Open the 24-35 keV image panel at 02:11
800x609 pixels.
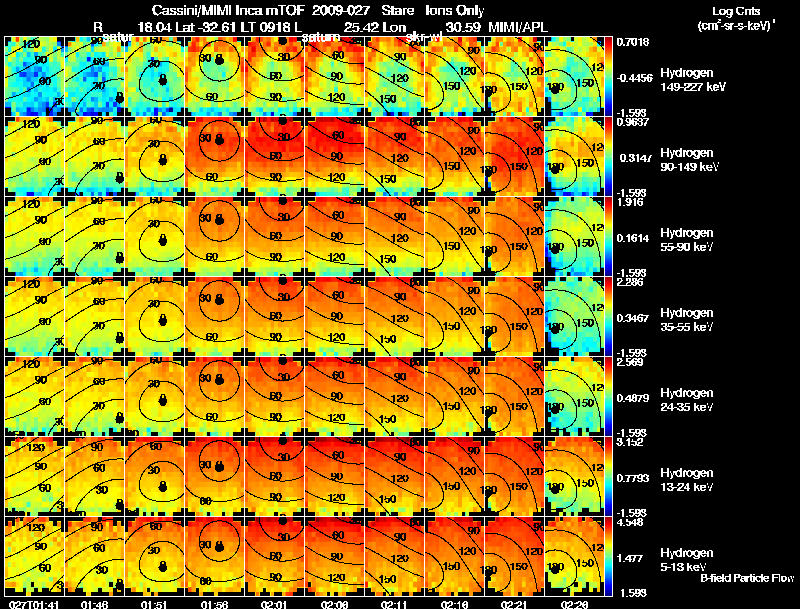tap(394, 396)
